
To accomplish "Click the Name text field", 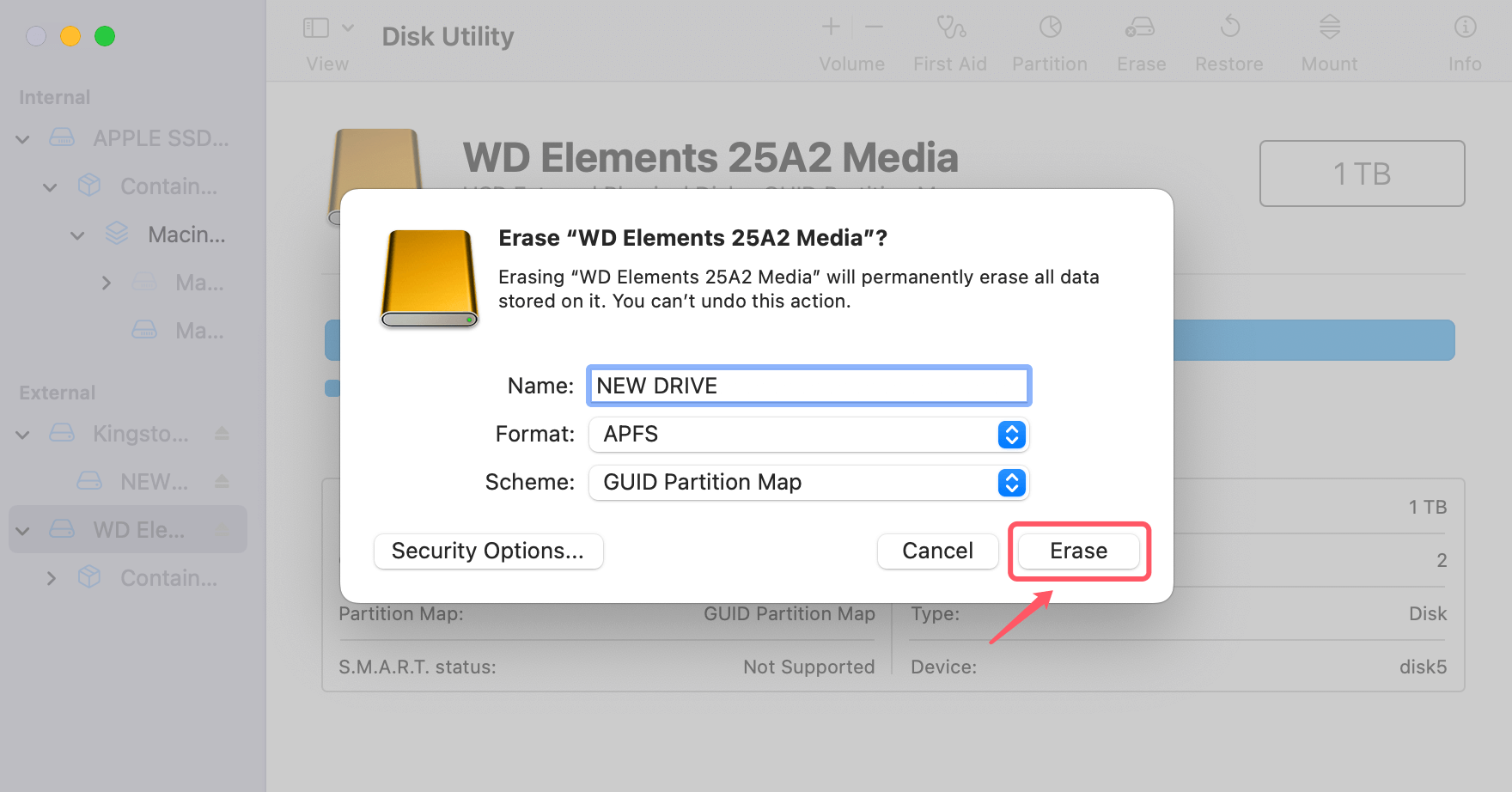I will click(x=808, y=387).
